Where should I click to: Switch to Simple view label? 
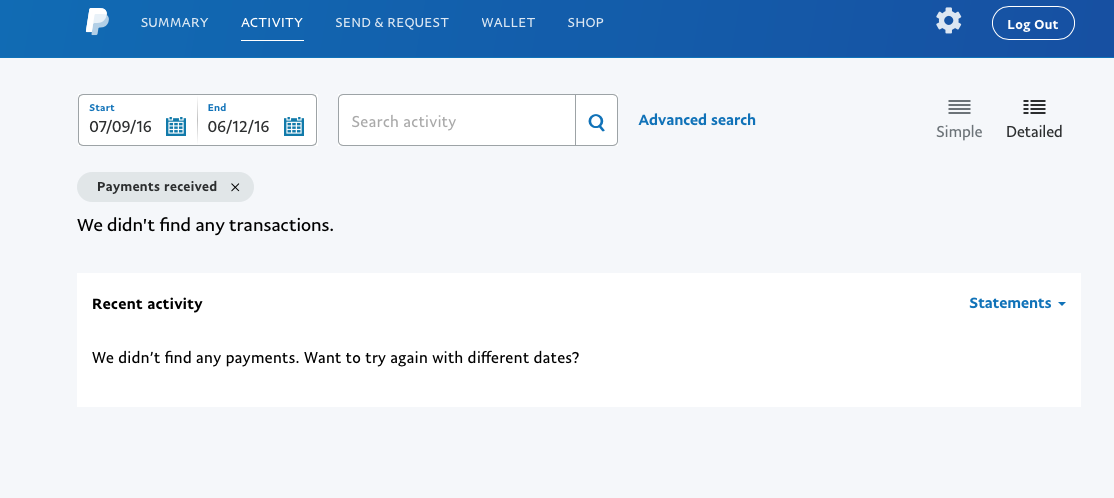tap(959, 132)
